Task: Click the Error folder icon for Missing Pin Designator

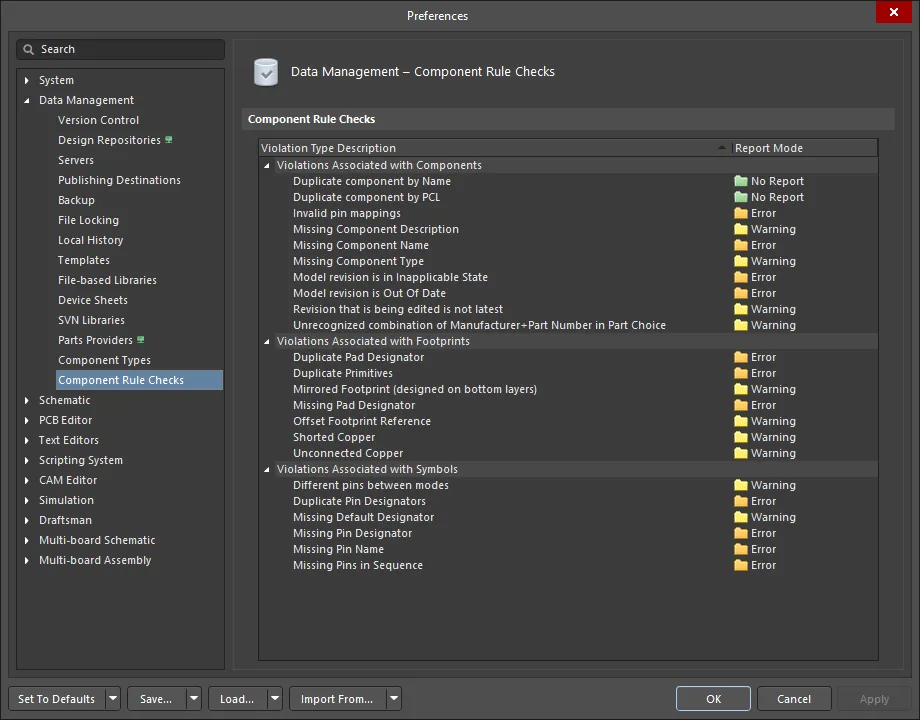Action: click(740, 533)
